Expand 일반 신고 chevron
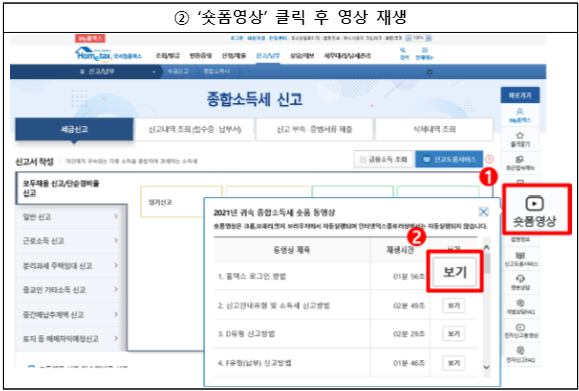The width and height of the screenshot is (579, 391). coord(116,216)
